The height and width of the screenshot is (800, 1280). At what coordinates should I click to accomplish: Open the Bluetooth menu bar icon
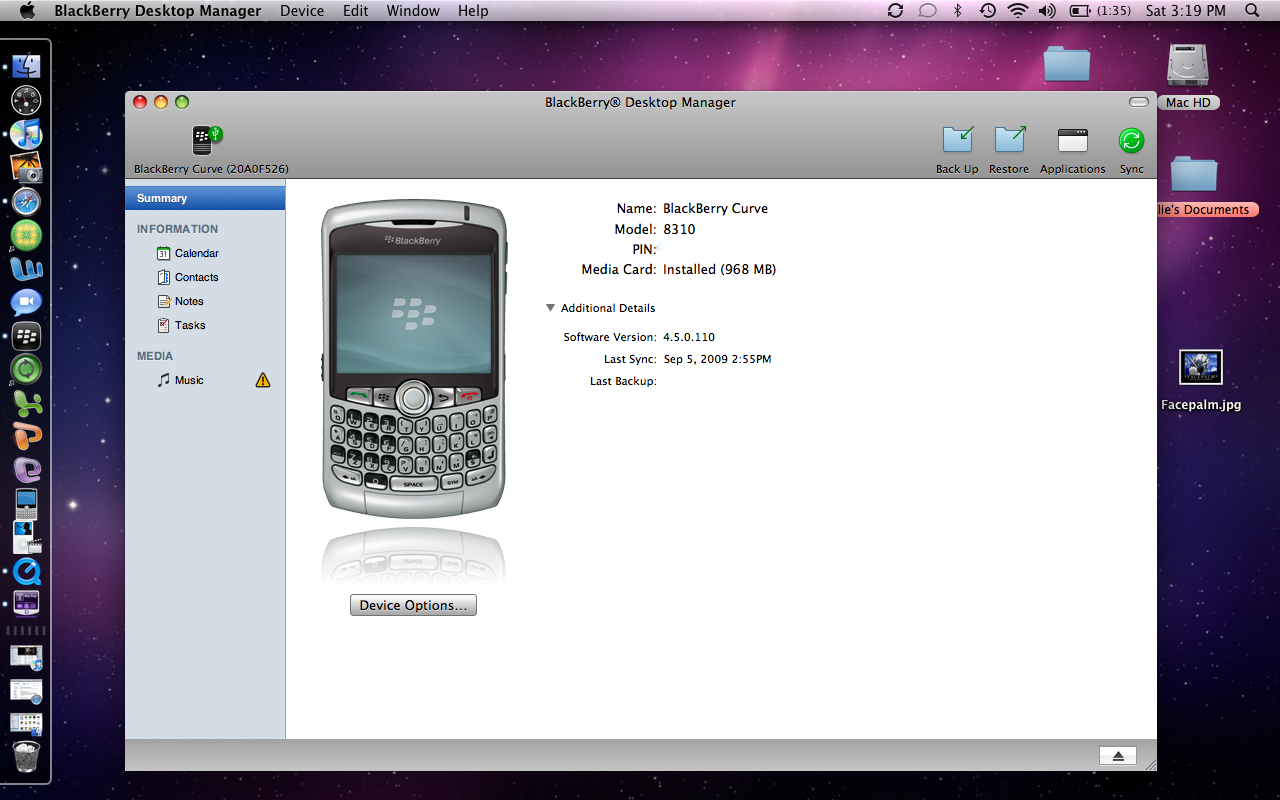(957, 11)
